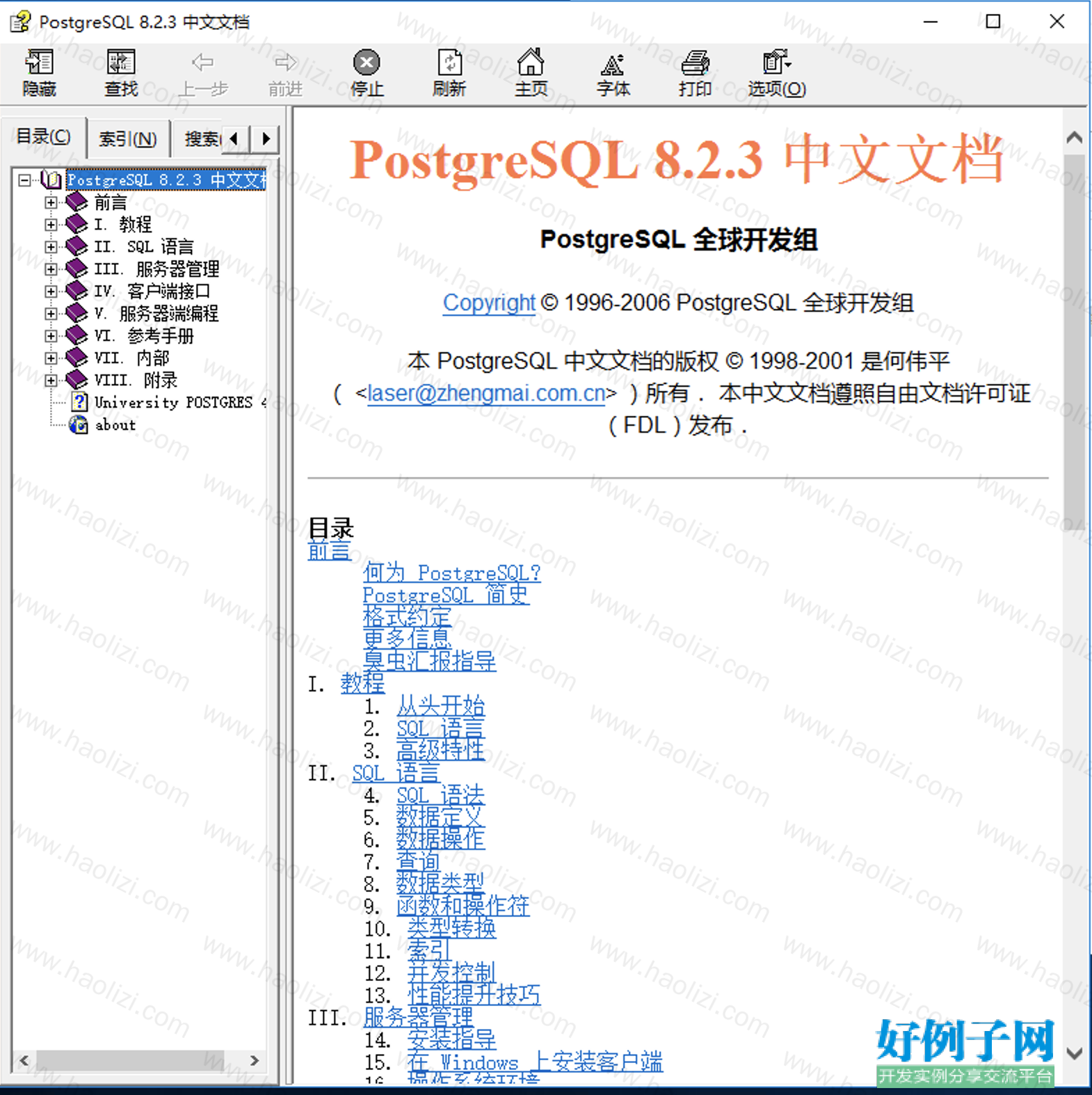Open the 从头开始 chapter link
Viewport: 1092px width, 1095px height.
tap(440, 706)
